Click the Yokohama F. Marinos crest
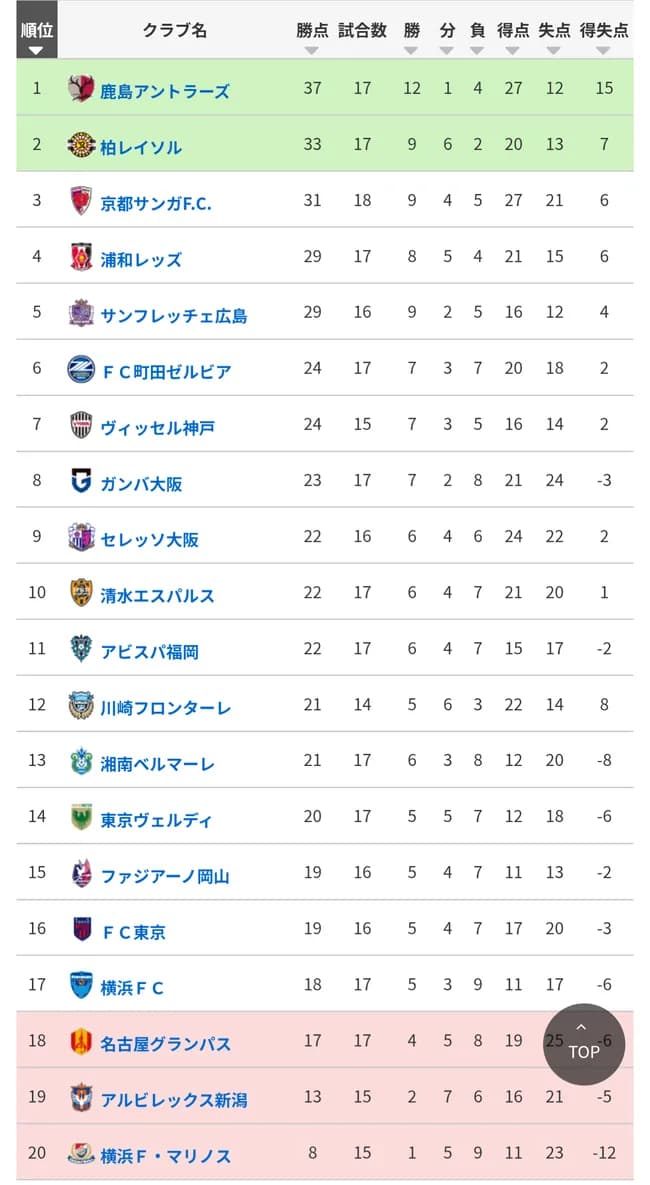The image size is (650, 1185). coord(79,1152)
